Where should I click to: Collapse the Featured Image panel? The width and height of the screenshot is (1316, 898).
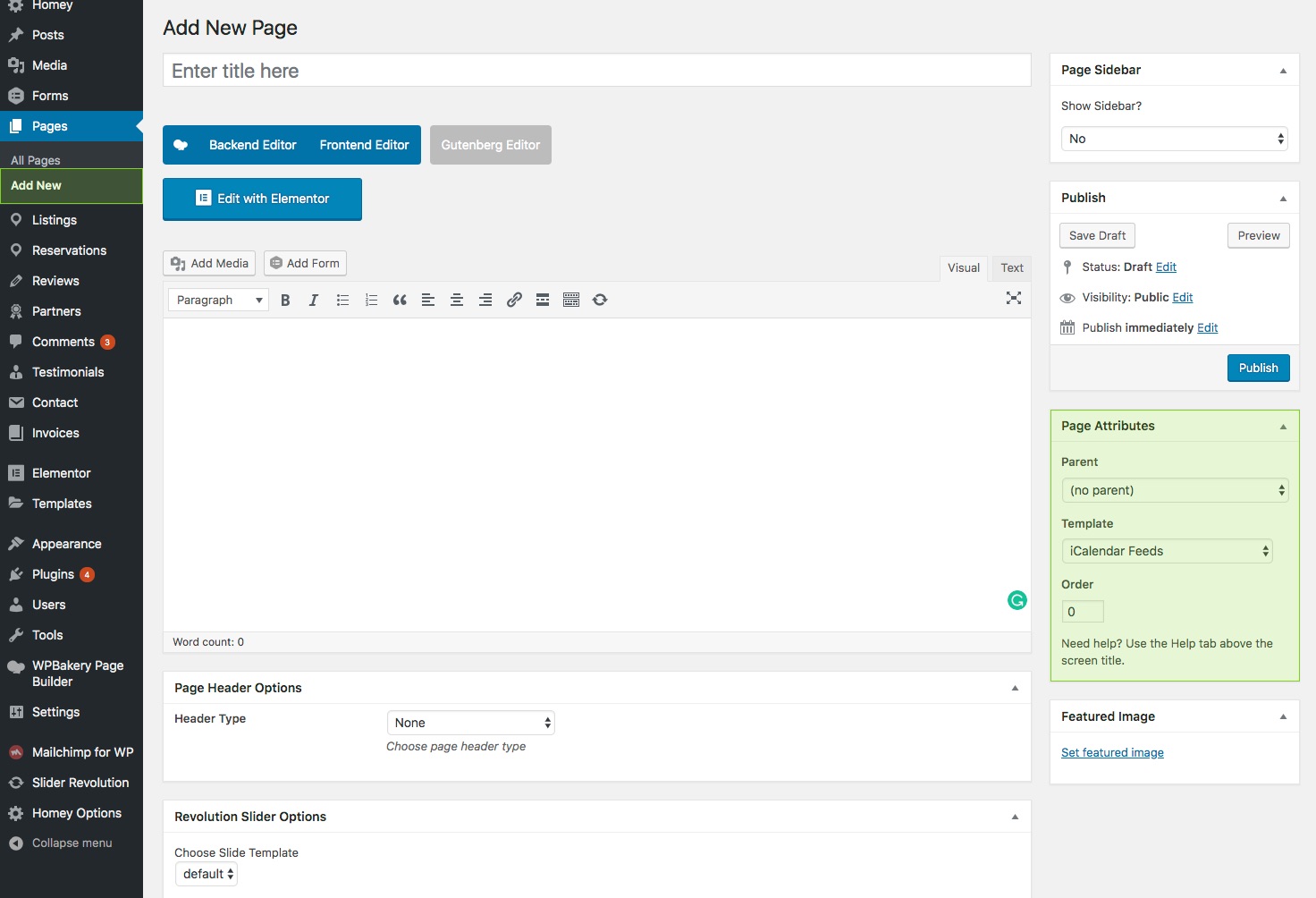coord(1283,716)
